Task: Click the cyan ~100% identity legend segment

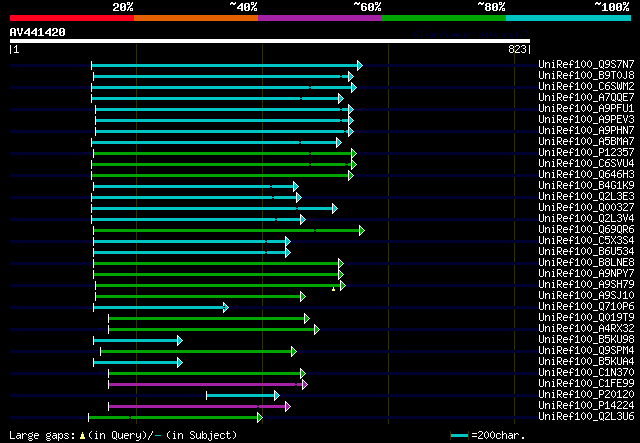Action: point(569,18)
